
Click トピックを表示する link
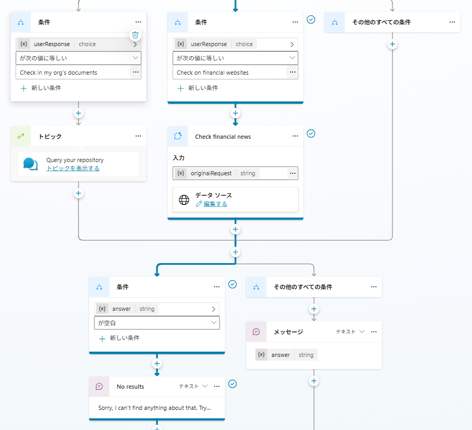pos(73,168)
